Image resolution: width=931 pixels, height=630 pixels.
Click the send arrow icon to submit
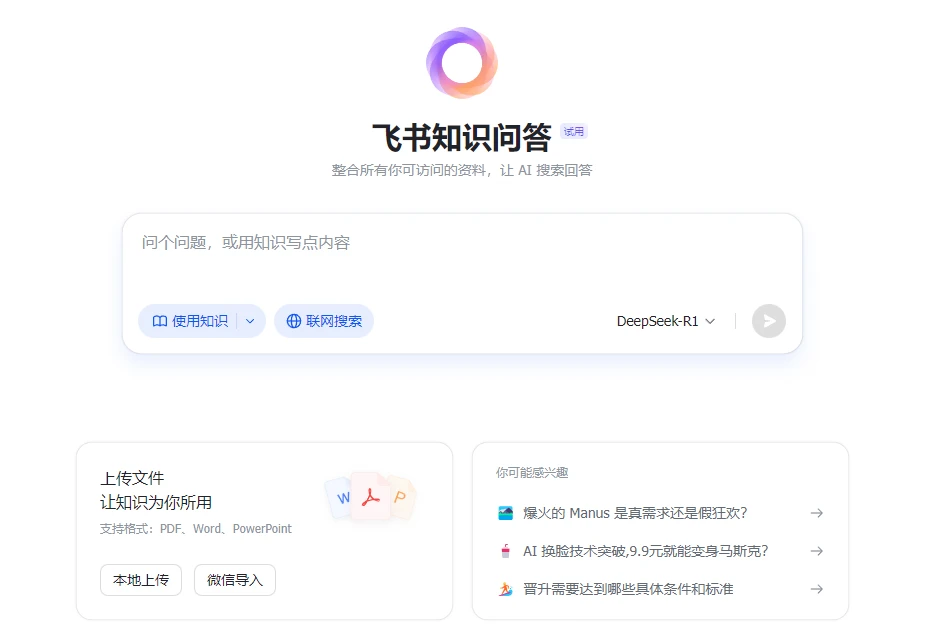[768, 321]
